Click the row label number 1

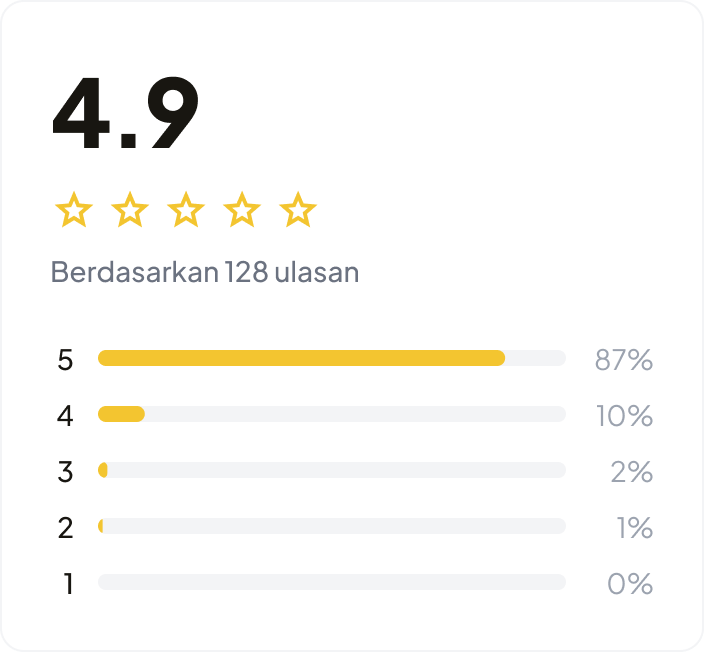(68, 584)
